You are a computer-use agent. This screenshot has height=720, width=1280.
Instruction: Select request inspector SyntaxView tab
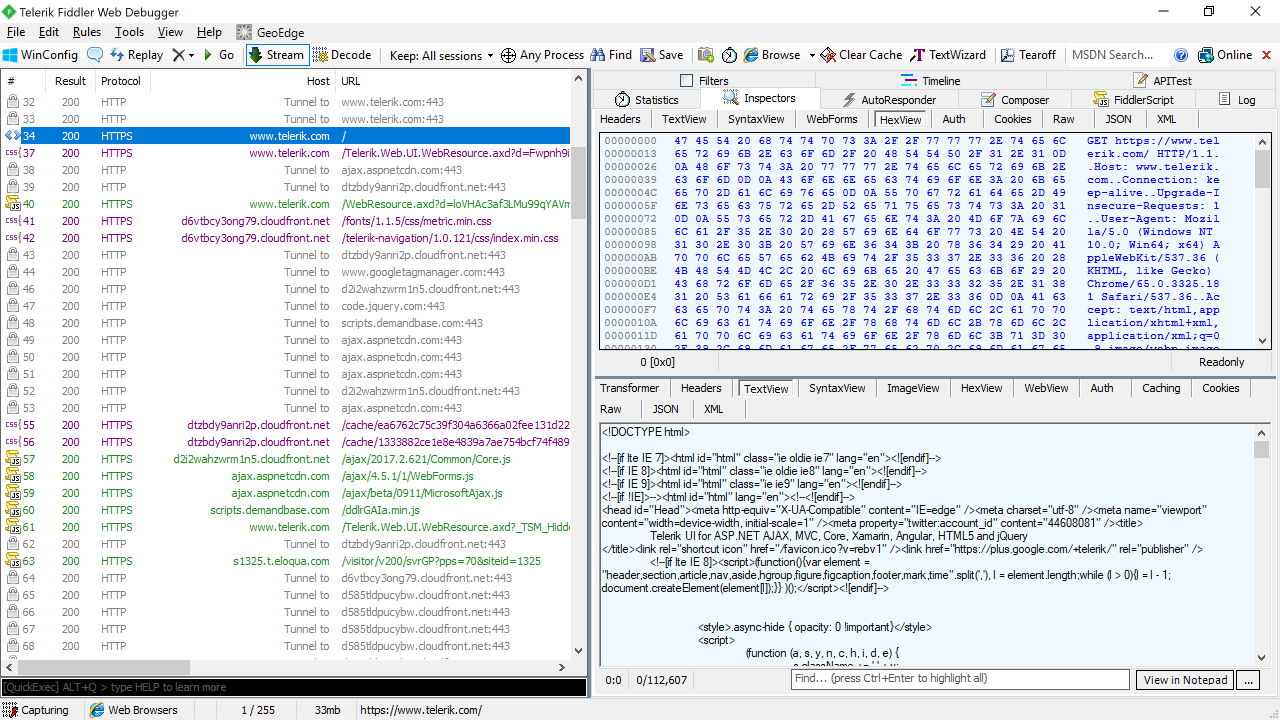coord(756,119)
